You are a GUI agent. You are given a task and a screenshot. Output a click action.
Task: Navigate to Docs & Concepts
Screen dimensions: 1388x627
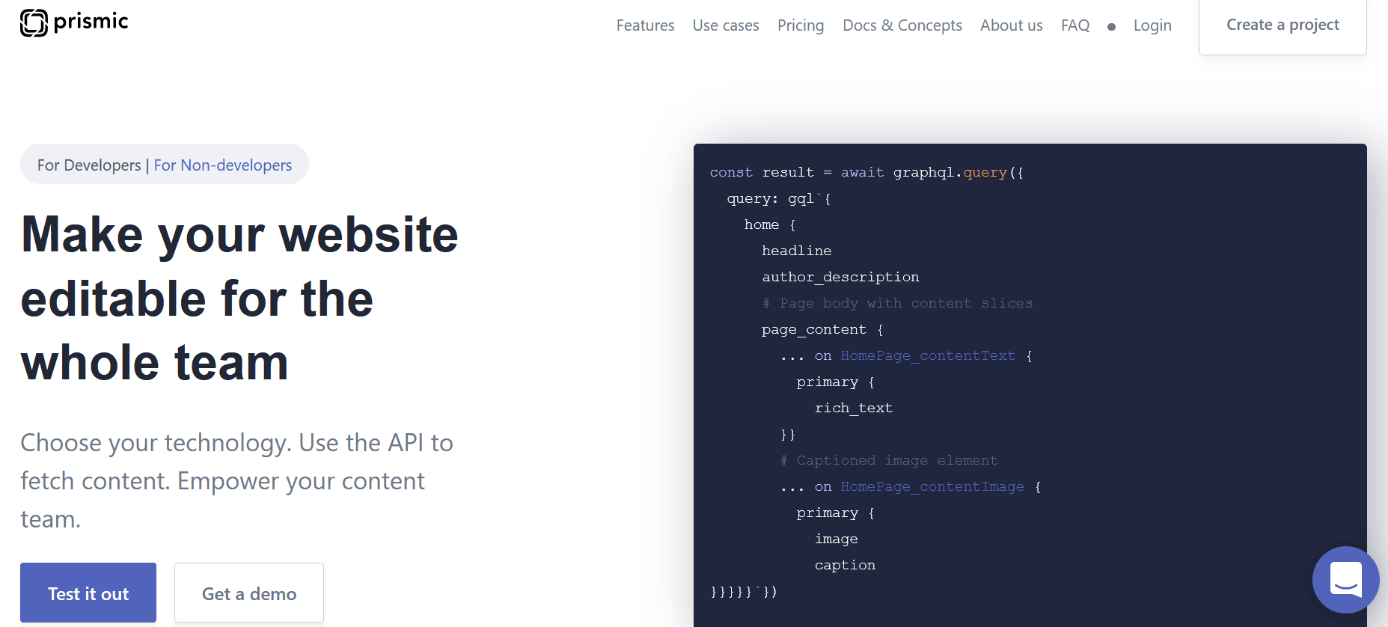[902, 26]
